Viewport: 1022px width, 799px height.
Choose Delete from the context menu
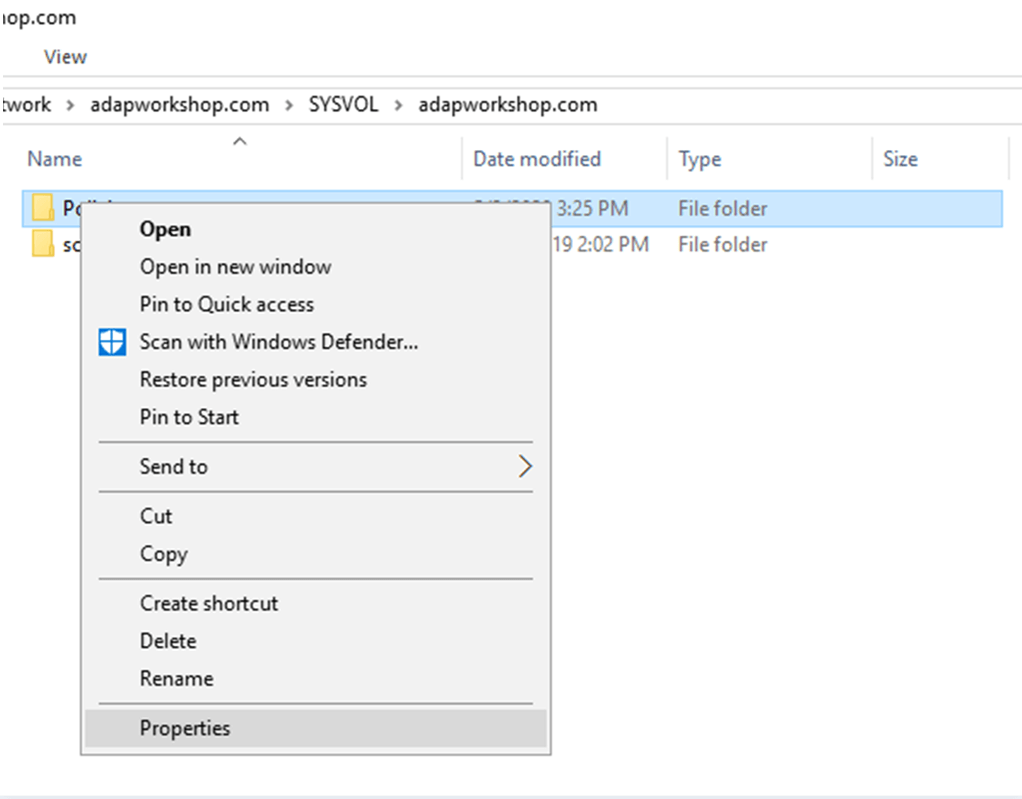coord(168,641)
